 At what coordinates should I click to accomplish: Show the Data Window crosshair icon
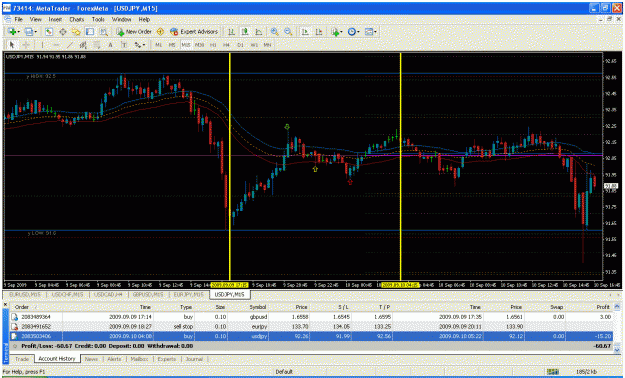pyautogui.click(x=63, y=32)
